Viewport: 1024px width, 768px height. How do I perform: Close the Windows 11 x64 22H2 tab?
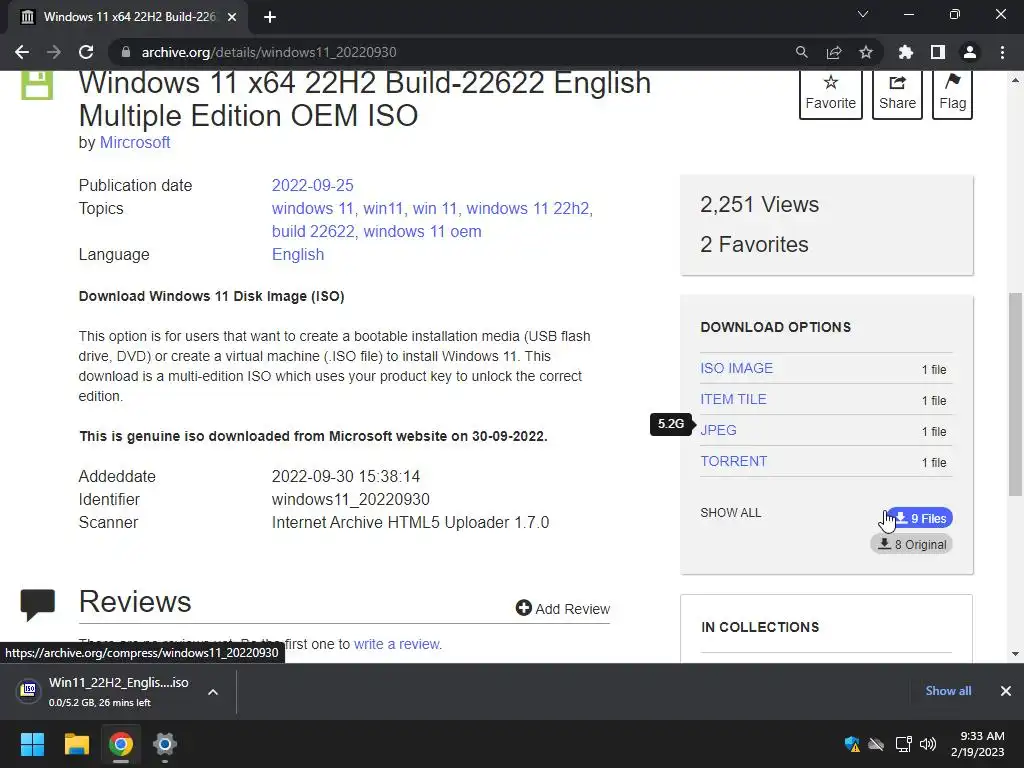[x=232, y=17]
